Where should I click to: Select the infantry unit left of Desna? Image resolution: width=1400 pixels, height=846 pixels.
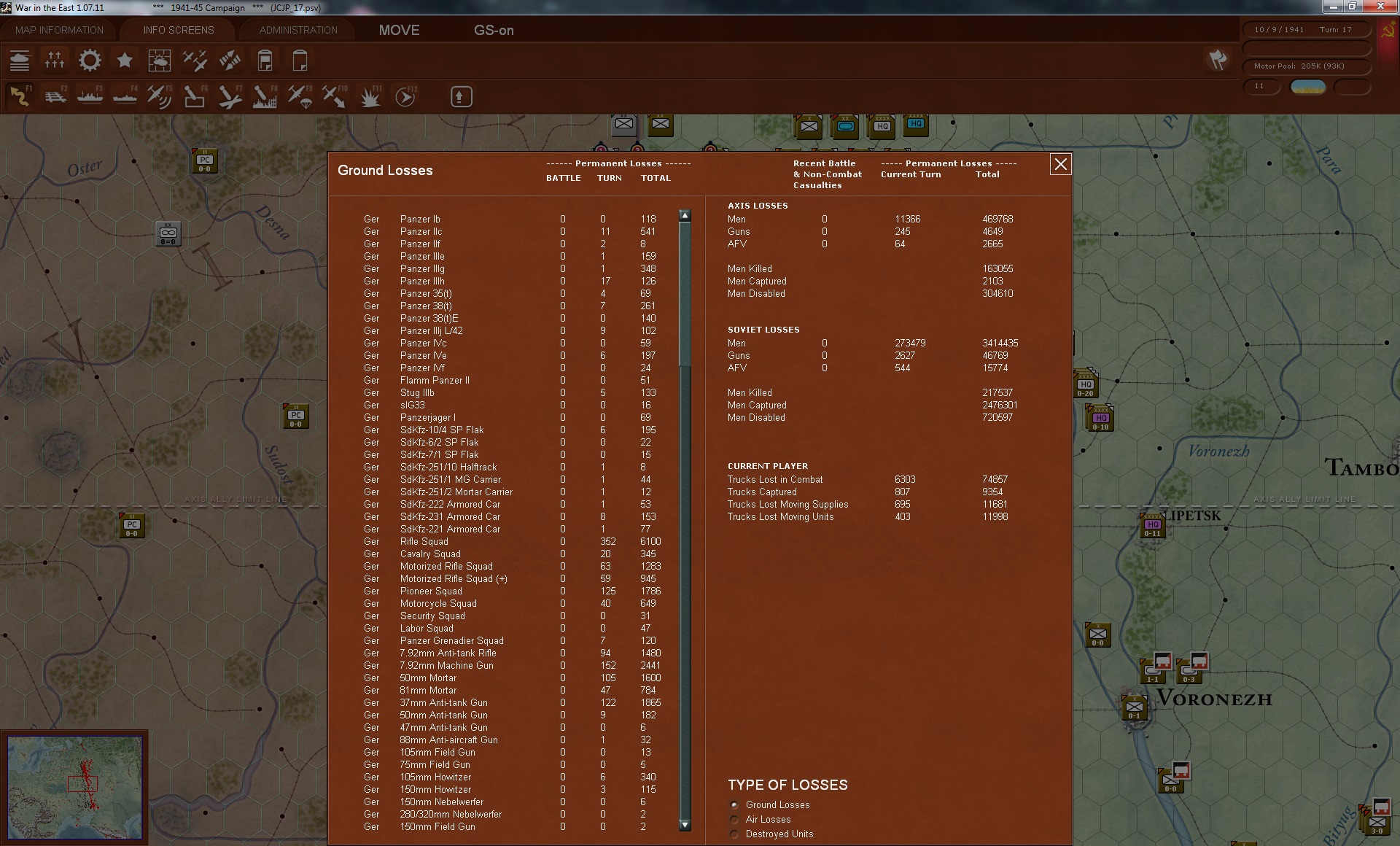[x=168, y=233]
